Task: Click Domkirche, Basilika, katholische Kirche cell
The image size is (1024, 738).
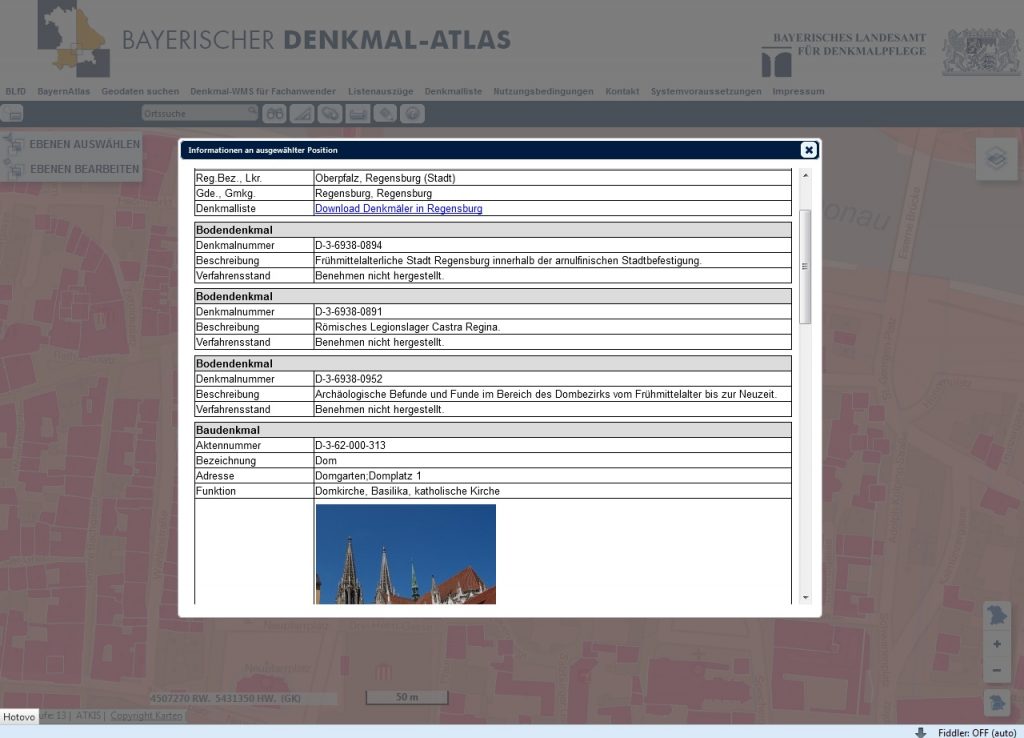Action: (x=552, y=491)
